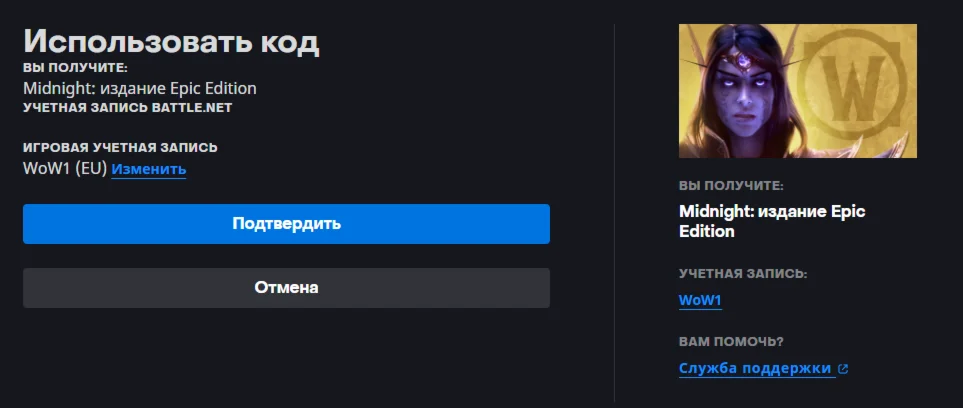Click the УЧЕТНАЯ ЗАПИСЬ BATTLE.NET label
Viewport: 963px width, 408px height.
[x=127, y=107]
